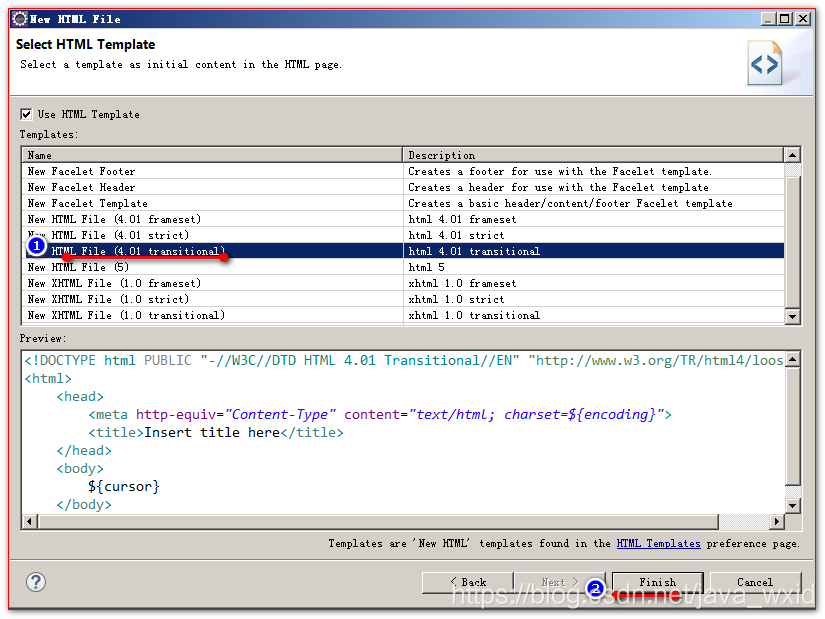The height and width of the screenshot is (619, 825).
Task: Select New HTML File (4.01 strict) row
Action: click(x=403, y=235)
